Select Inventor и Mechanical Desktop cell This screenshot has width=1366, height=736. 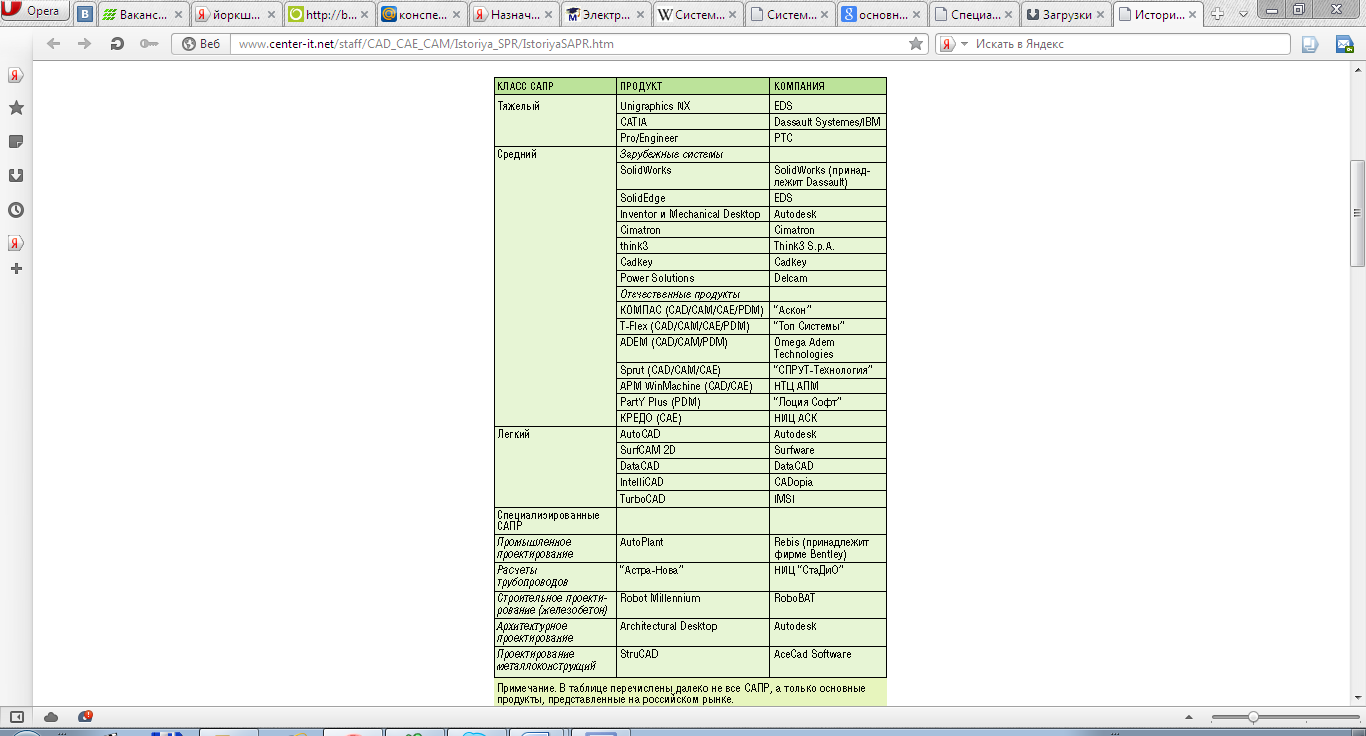693,214
